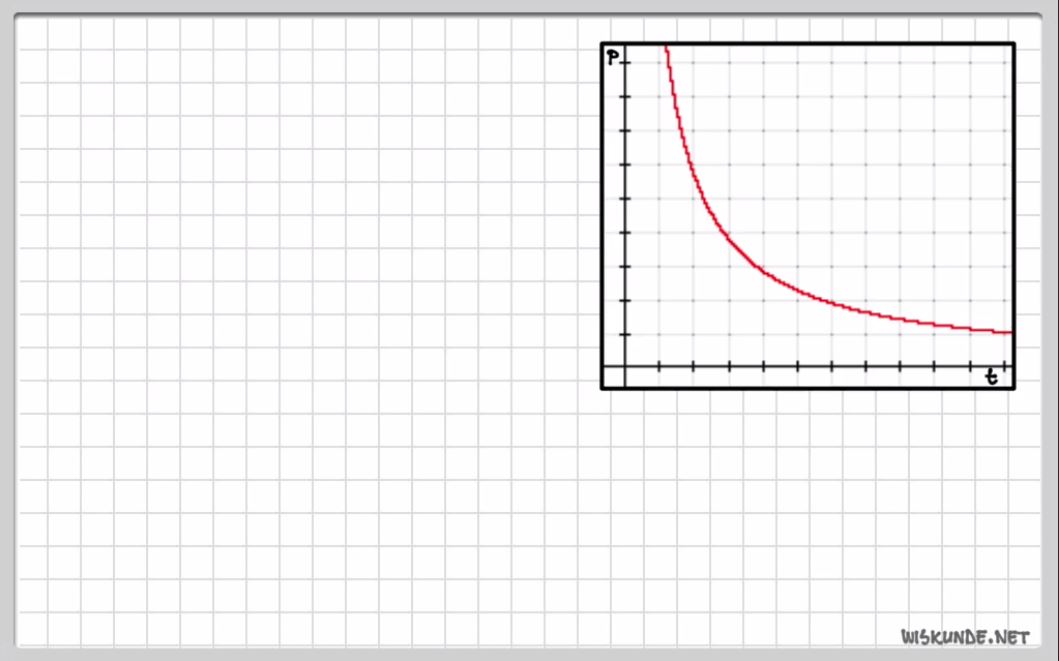Click the P label on the vertical axis
The width and height of the screenshot is (1059, 661).
[612, 57]
